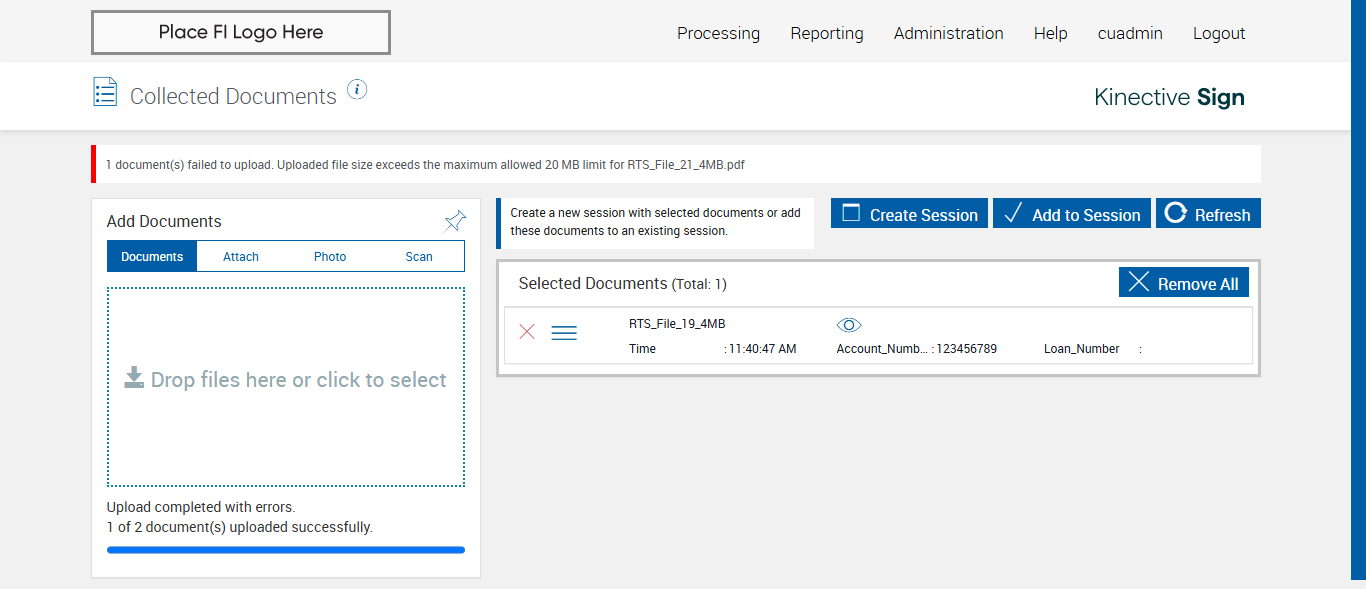
Task: Click the info icon beside Collected Documents
Action: coord(357,90)
